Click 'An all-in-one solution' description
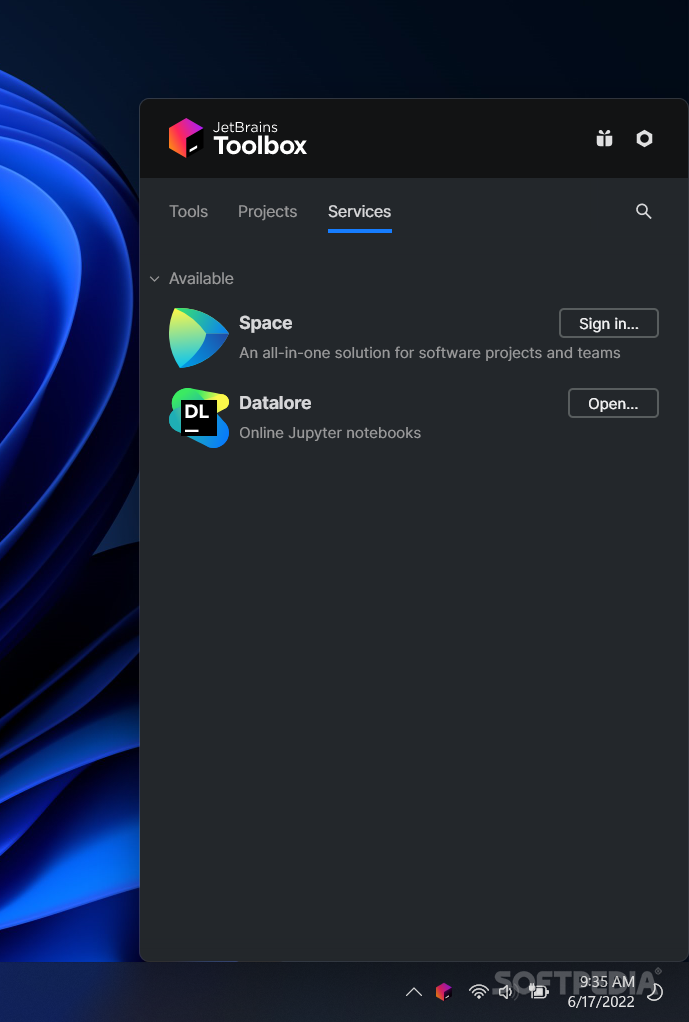 point(430,353)
